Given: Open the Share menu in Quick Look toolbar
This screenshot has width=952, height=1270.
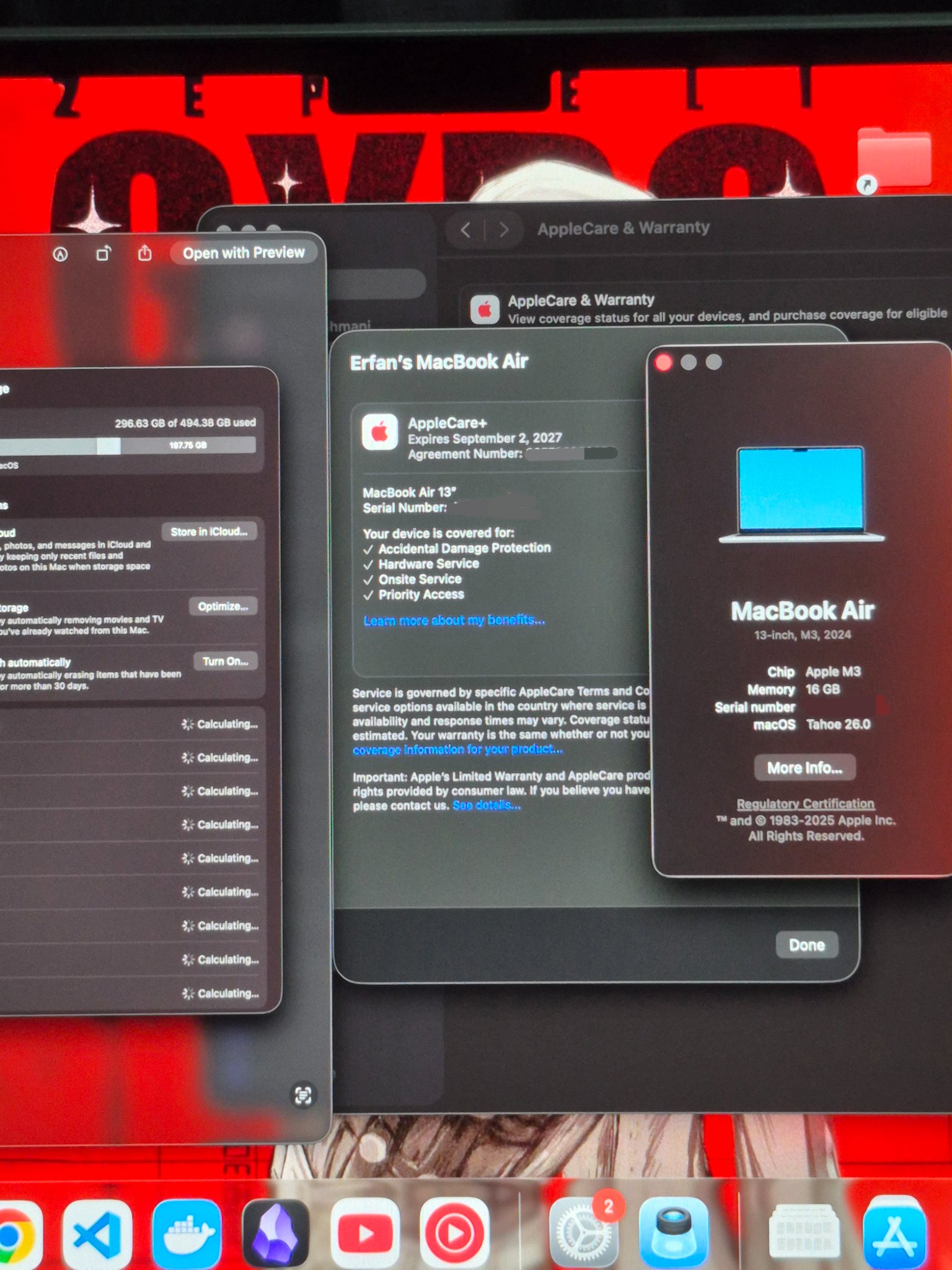Looking at the screenshot, I should point(144,253).
